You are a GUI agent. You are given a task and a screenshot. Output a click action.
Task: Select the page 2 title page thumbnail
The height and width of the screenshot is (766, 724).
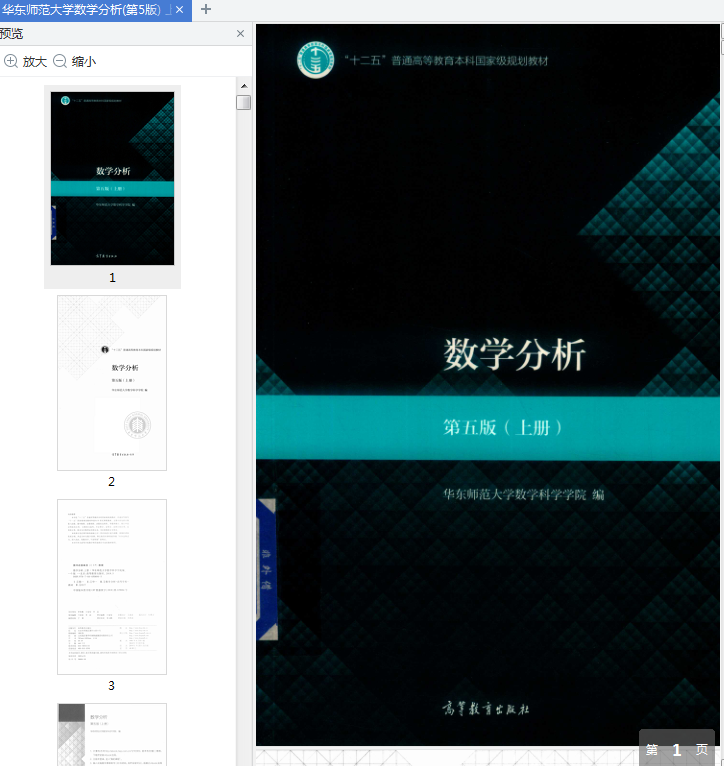112,383
